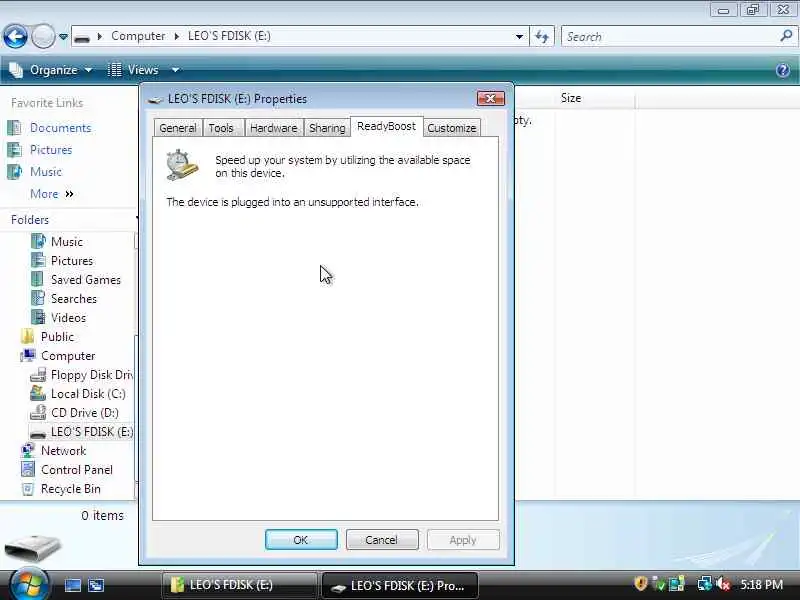The width and height of the screenshot is (800, 600).
Task: Activate LEO'S FDISK Properties taskbar button
Action: pos(400,585)
